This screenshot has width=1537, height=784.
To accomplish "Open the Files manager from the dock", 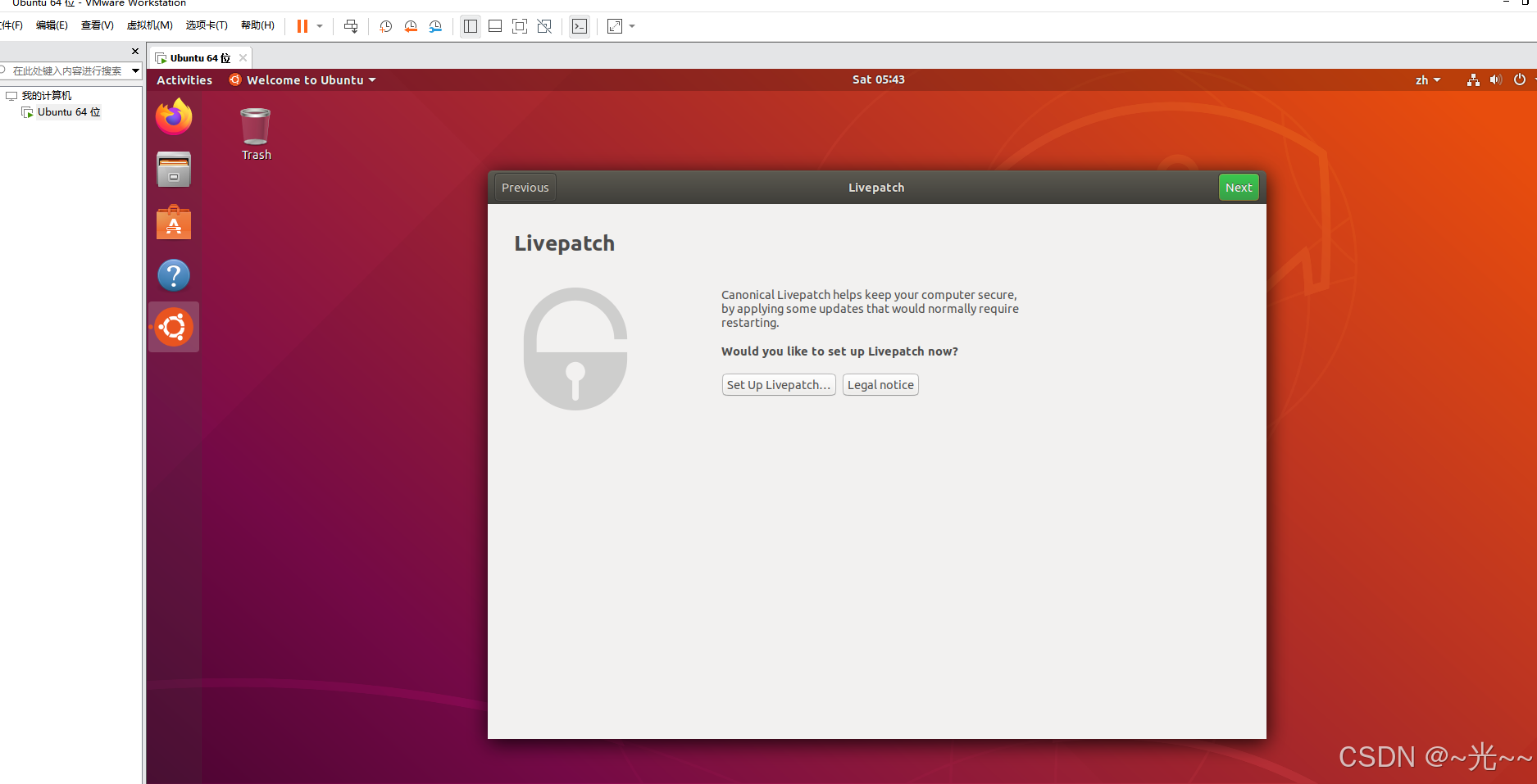I will coord(174,170).
